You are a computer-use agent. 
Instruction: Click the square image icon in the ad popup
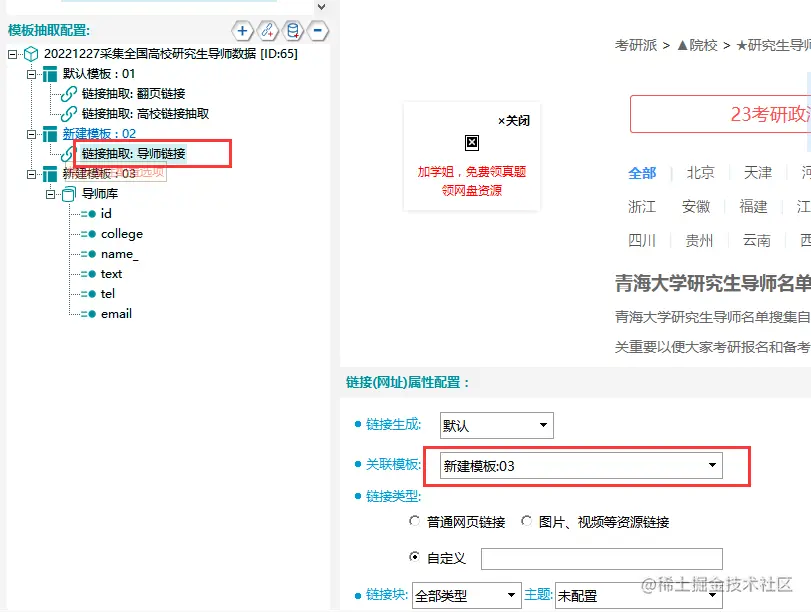(471, 142)
